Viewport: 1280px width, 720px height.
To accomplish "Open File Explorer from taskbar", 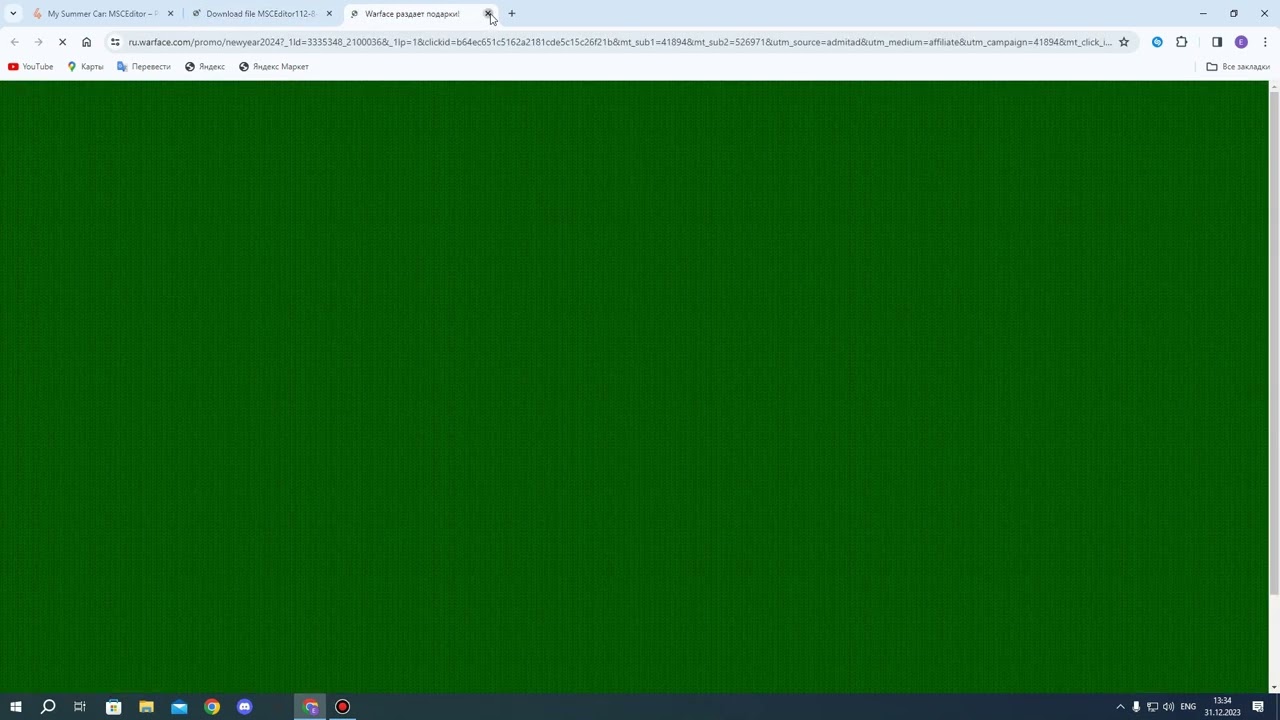I will click(x=146, y=707).
